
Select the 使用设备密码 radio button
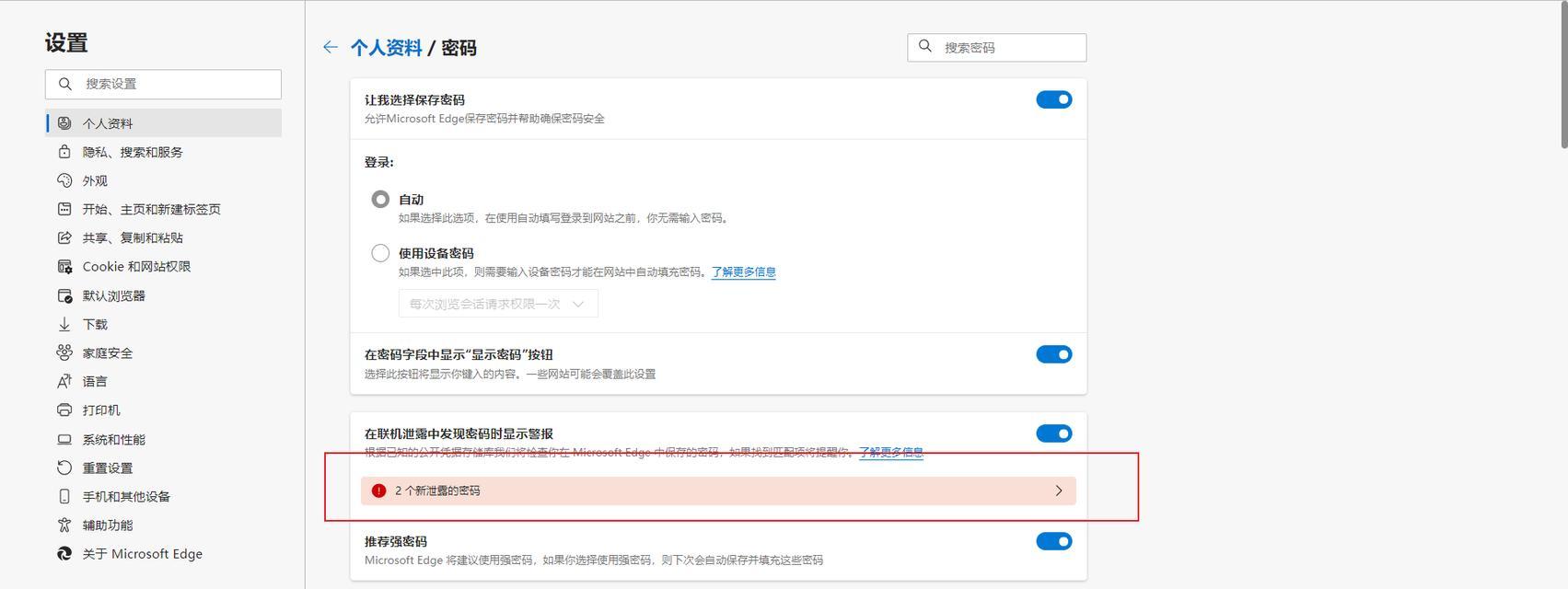pyautogui.click(x=380, y=253)
